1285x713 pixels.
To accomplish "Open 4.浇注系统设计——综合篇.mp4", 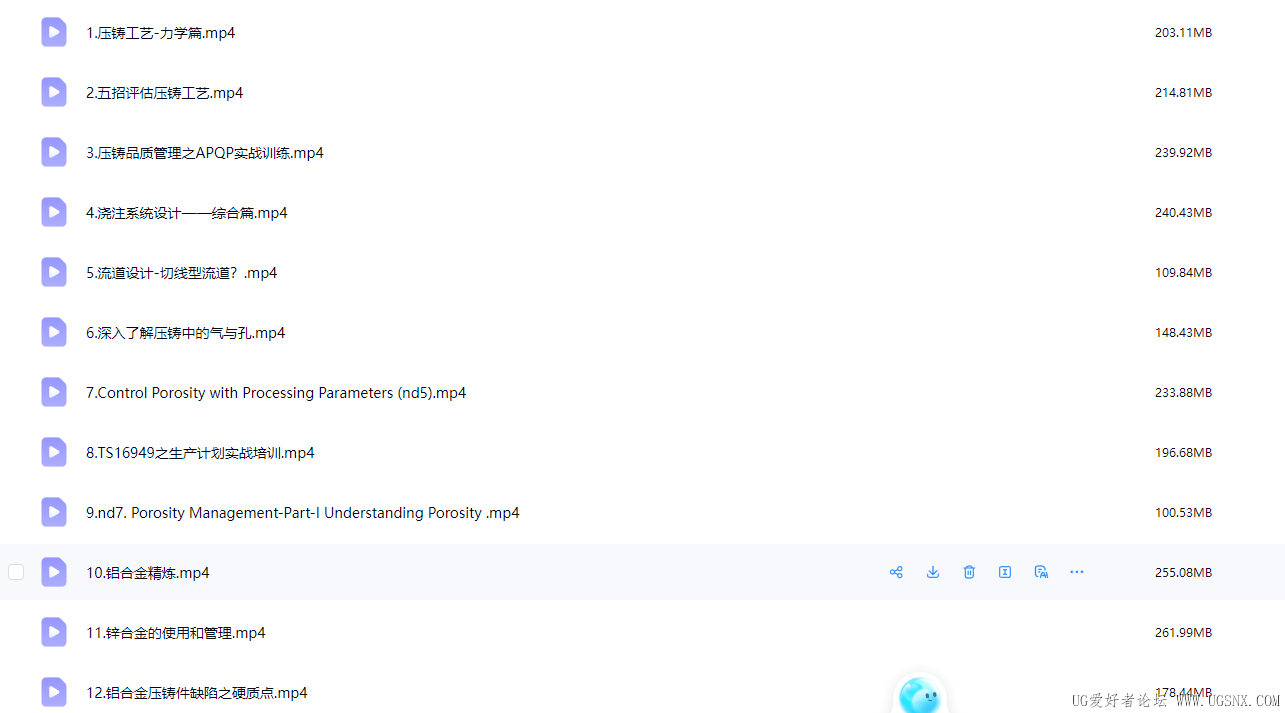I will (x=186, y=213).
